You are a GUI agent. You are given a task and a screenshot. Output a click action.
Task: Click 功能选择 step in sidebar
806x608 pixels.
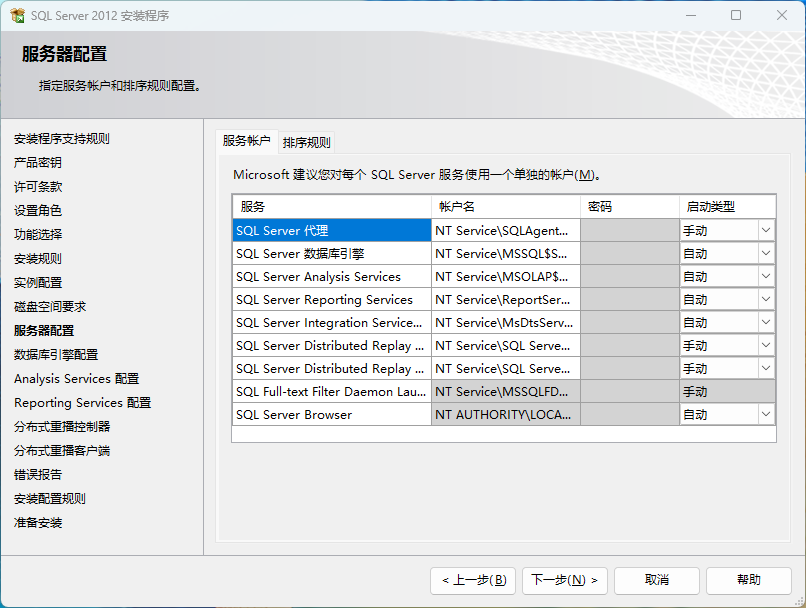tap(38, 234)
